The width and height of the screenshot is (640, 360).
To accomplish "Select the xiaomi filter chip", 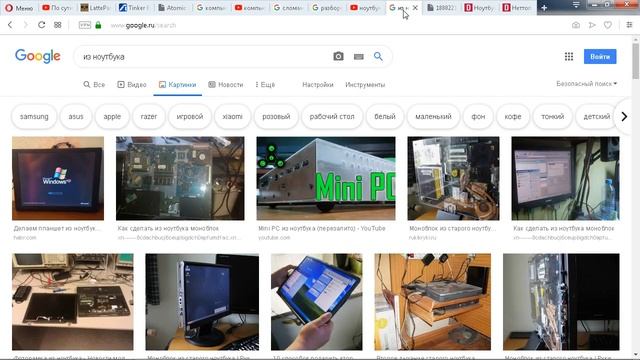I will click(232, 116).
